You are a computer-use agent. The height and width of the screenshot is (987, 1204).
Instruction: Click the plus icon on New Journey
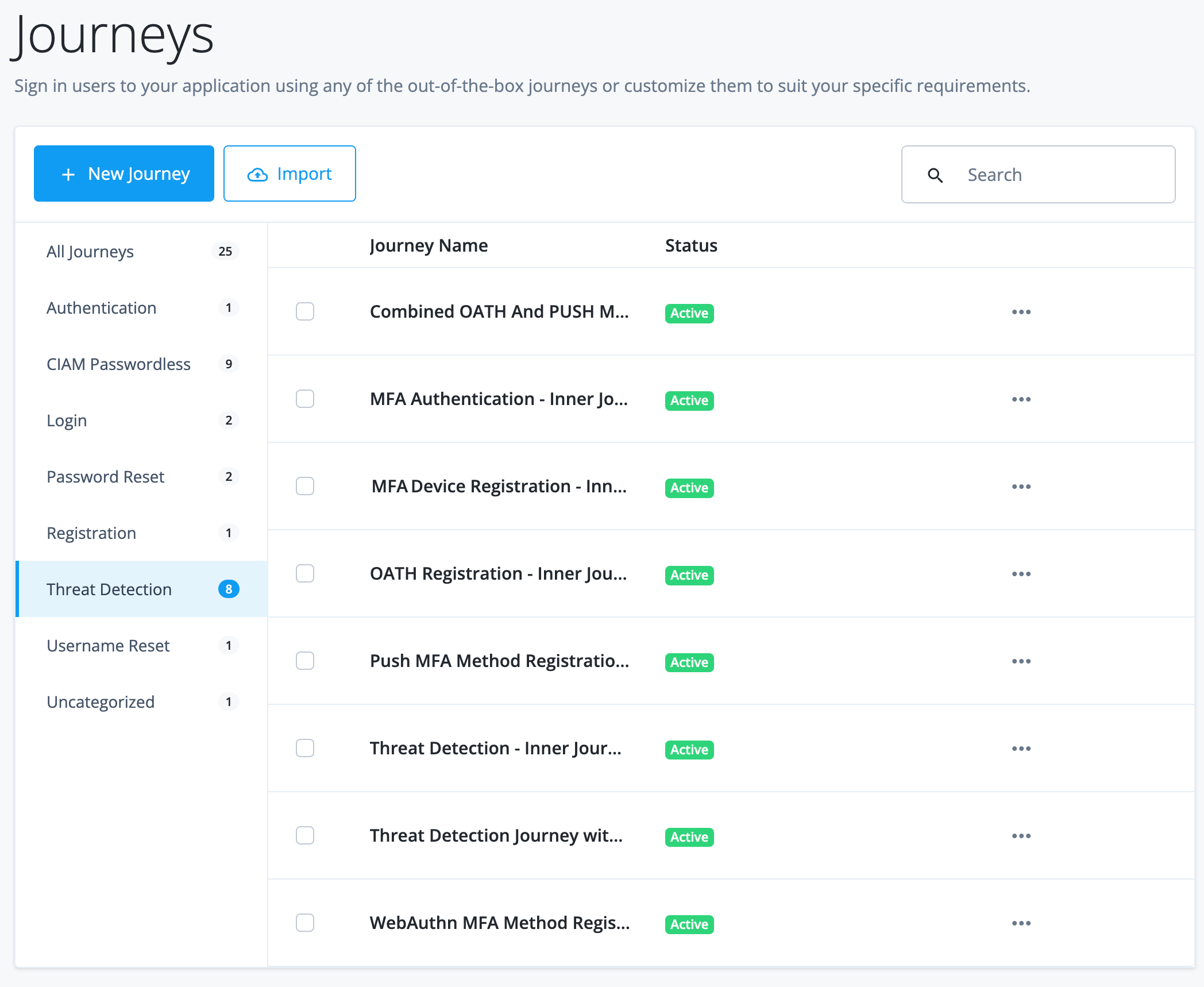(x=69, y=174)
